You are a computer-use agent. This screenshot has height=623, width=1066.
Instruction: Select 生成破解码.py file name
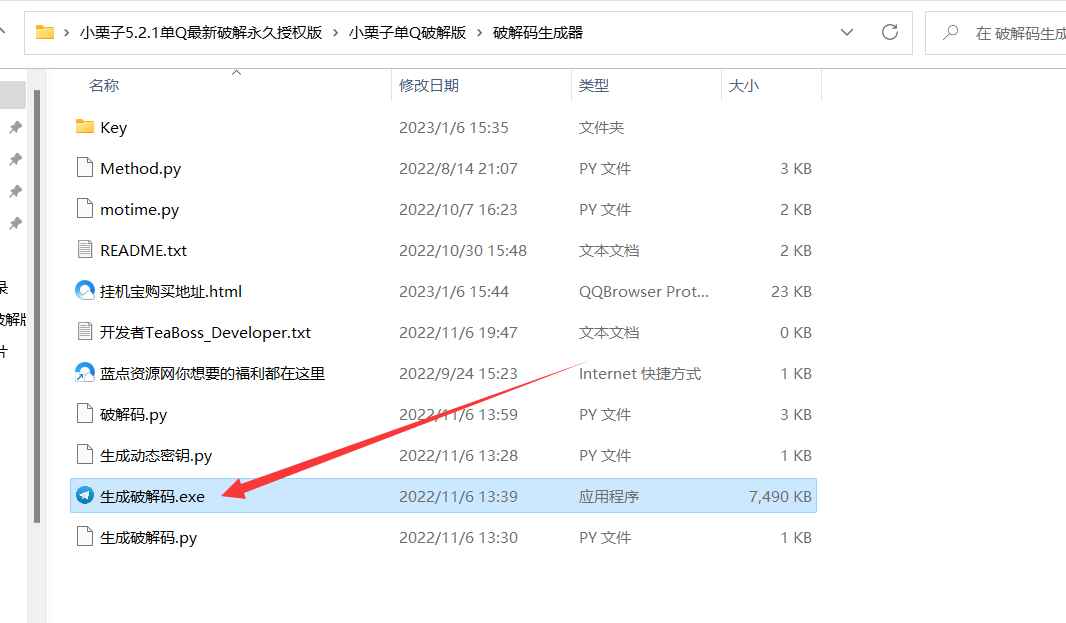tap(148, 537)
